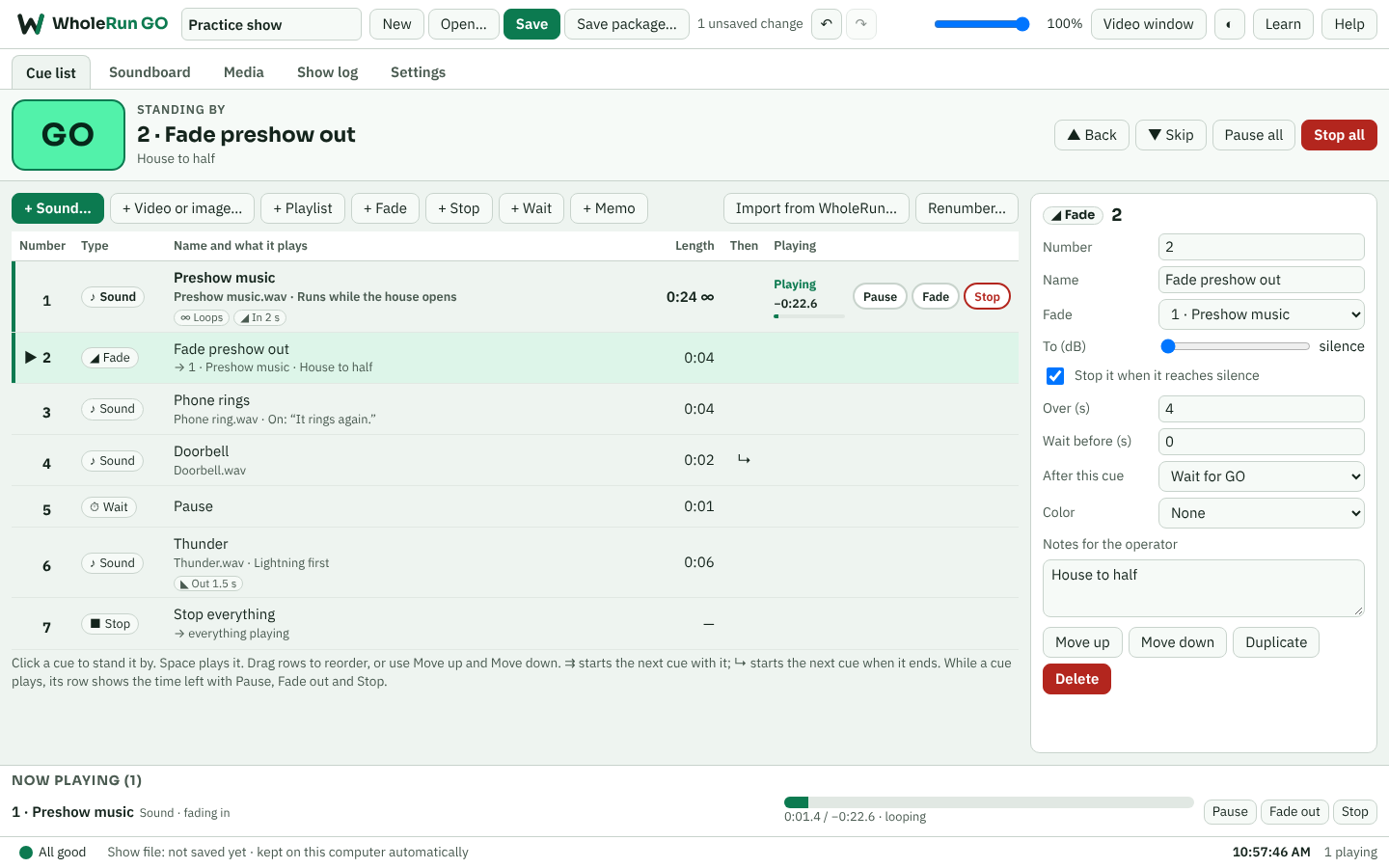Click the undo arrow icon

pyautogui.click(x=827, y=24)
